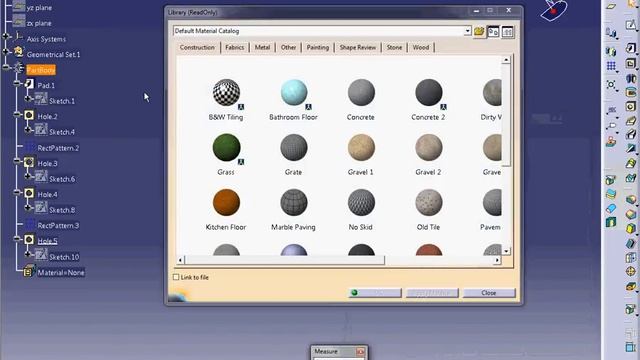
Task: Select the Concrete 2 material sphere
Action: pos(429,92)
